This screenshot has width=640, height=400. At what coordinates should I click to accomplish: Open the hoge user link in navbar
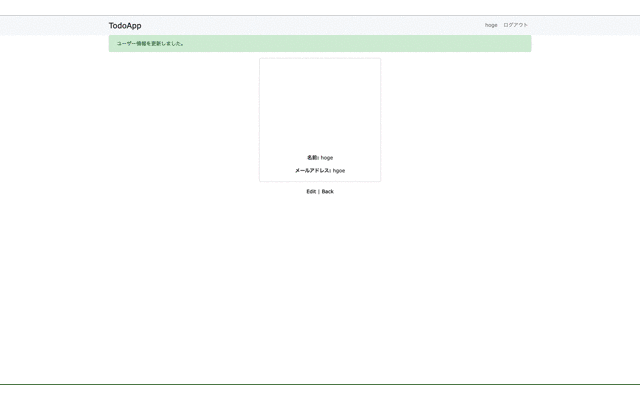click(x=491, y=25)
